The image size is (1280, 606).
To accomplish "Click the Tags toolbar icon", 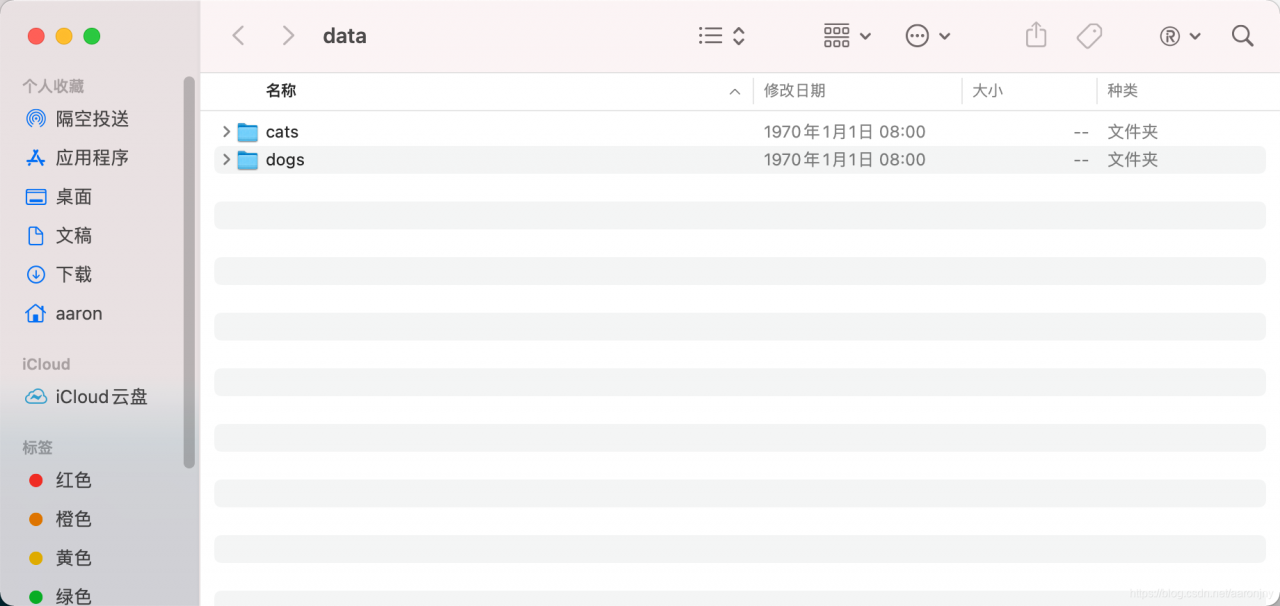I will tap(1089, 36).
